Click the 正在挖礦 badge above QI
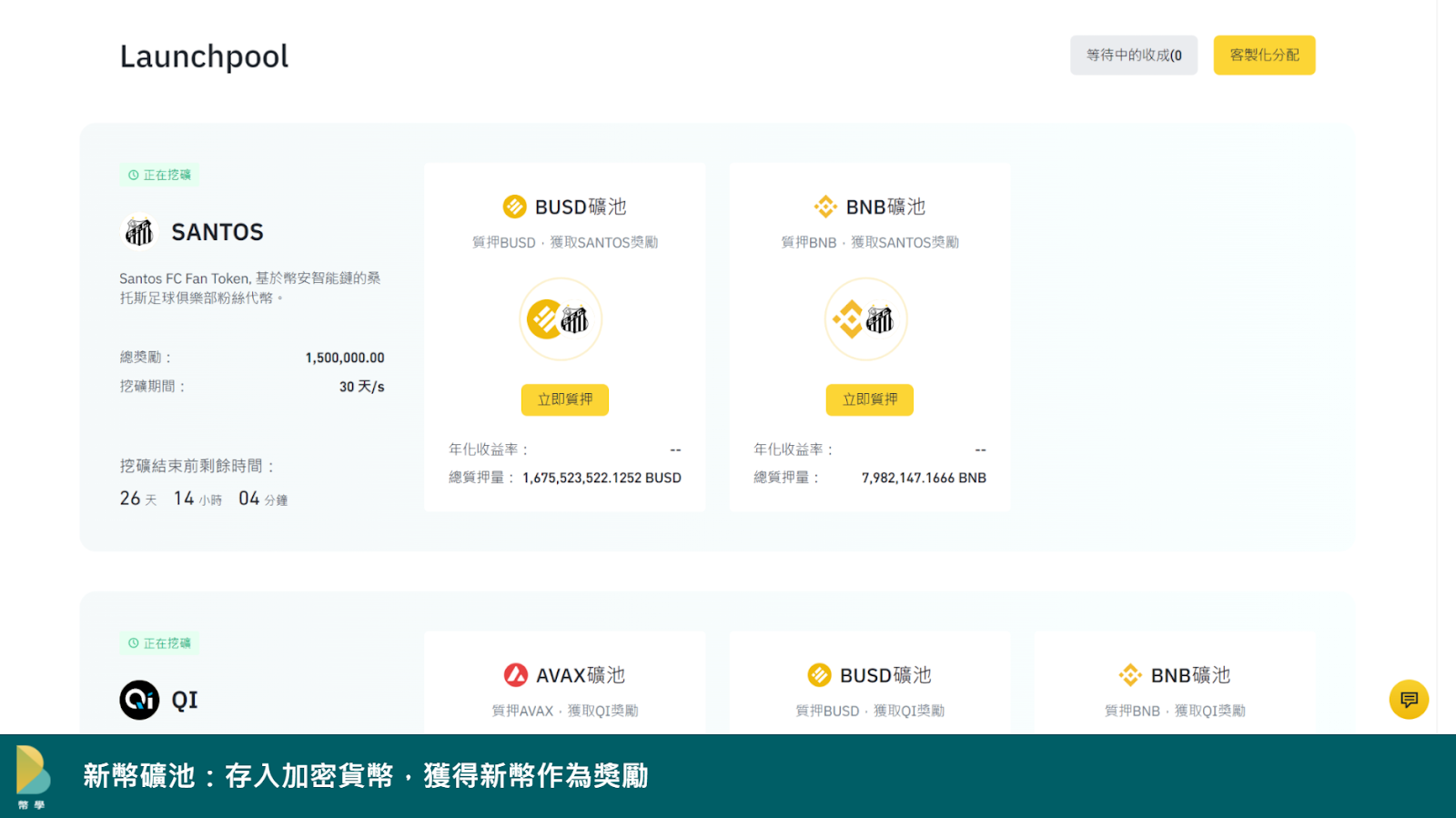The image size is (1456, 818). tap(159, 643)
